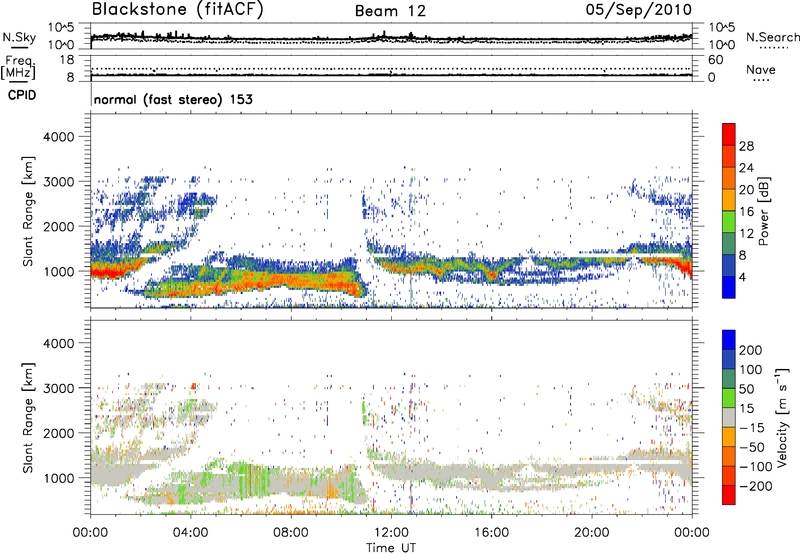800x554 pixels.
Task: Select the 20 value on power colorbar
Action: click(x=746, y=190)
